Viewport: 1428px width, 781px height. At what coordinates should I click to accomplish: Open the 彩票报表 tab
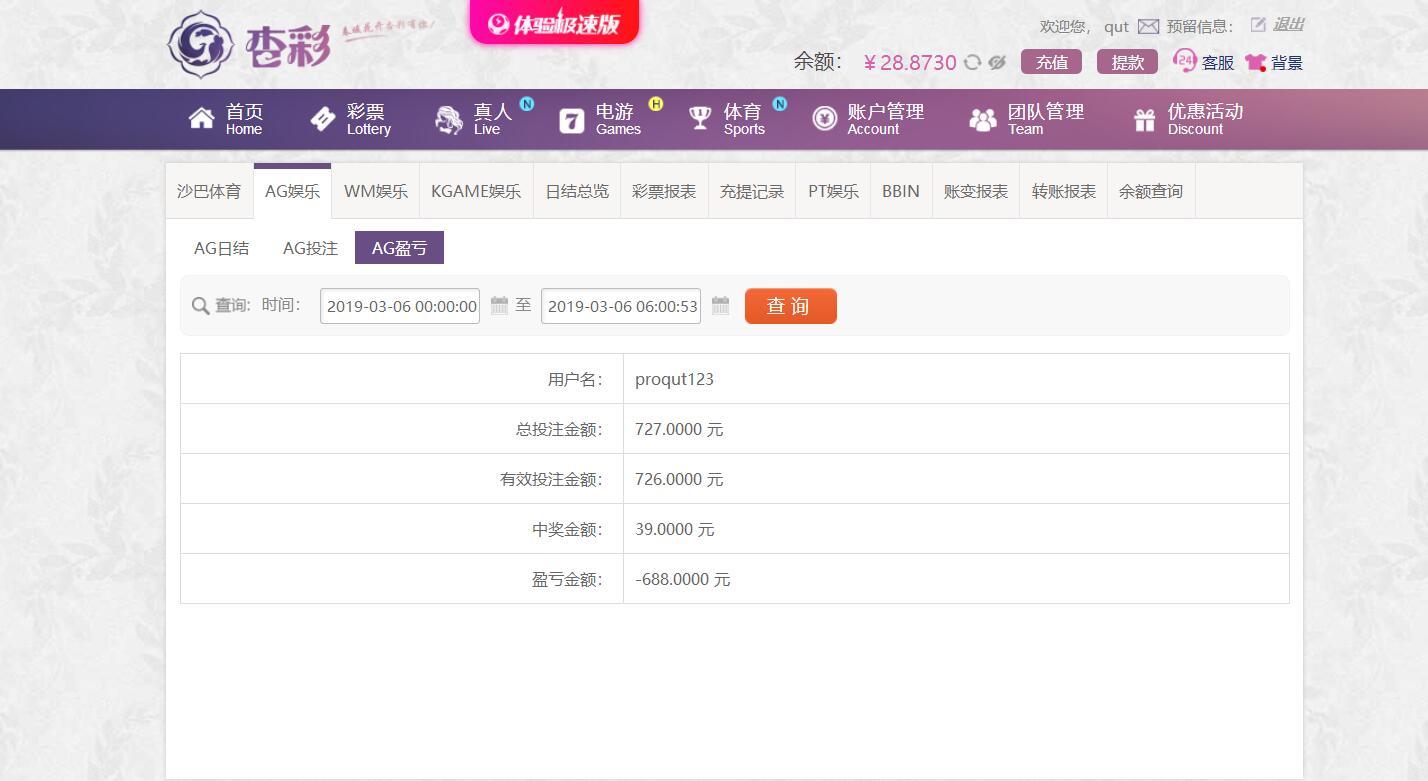click(664, 191)
